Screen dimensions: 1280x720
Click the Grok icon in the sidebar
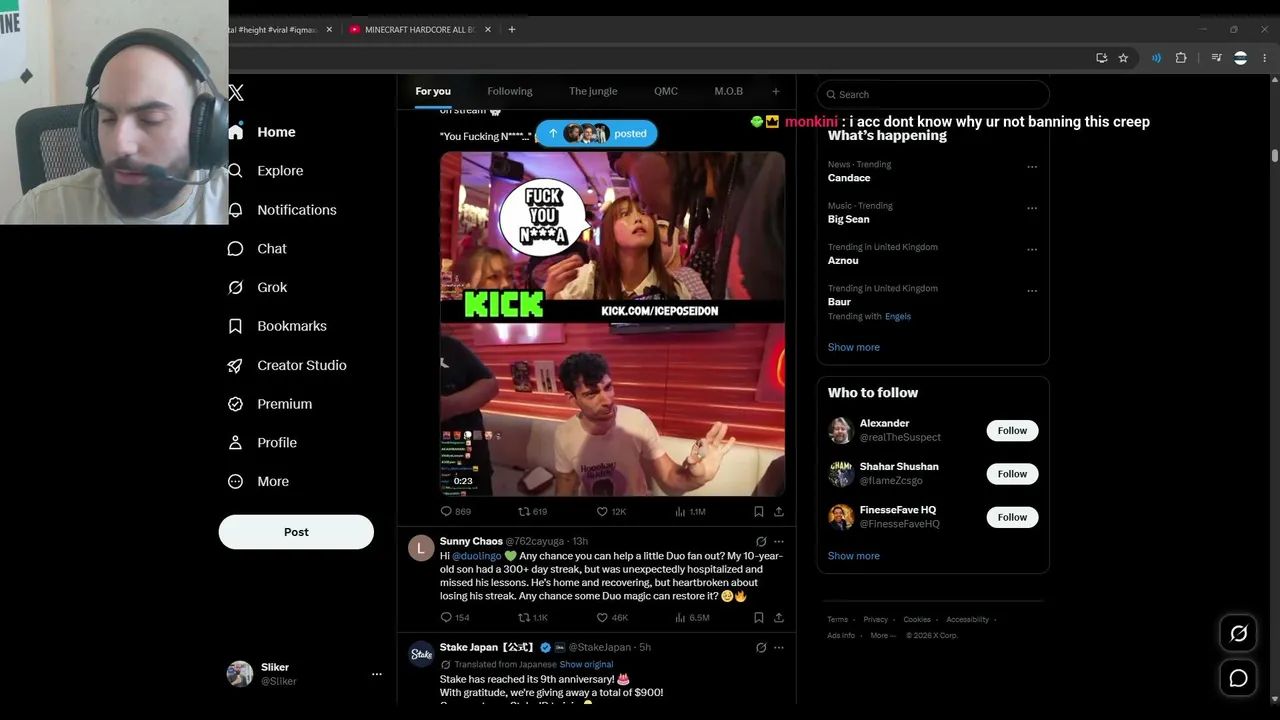[236, 288]
